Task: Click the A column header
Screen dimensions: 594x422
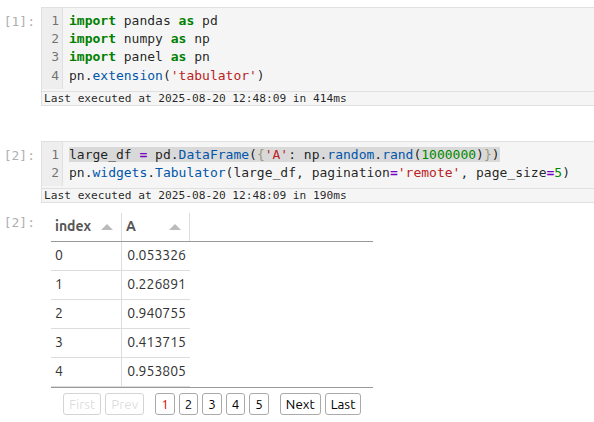Action: click(x=156, y=227)
